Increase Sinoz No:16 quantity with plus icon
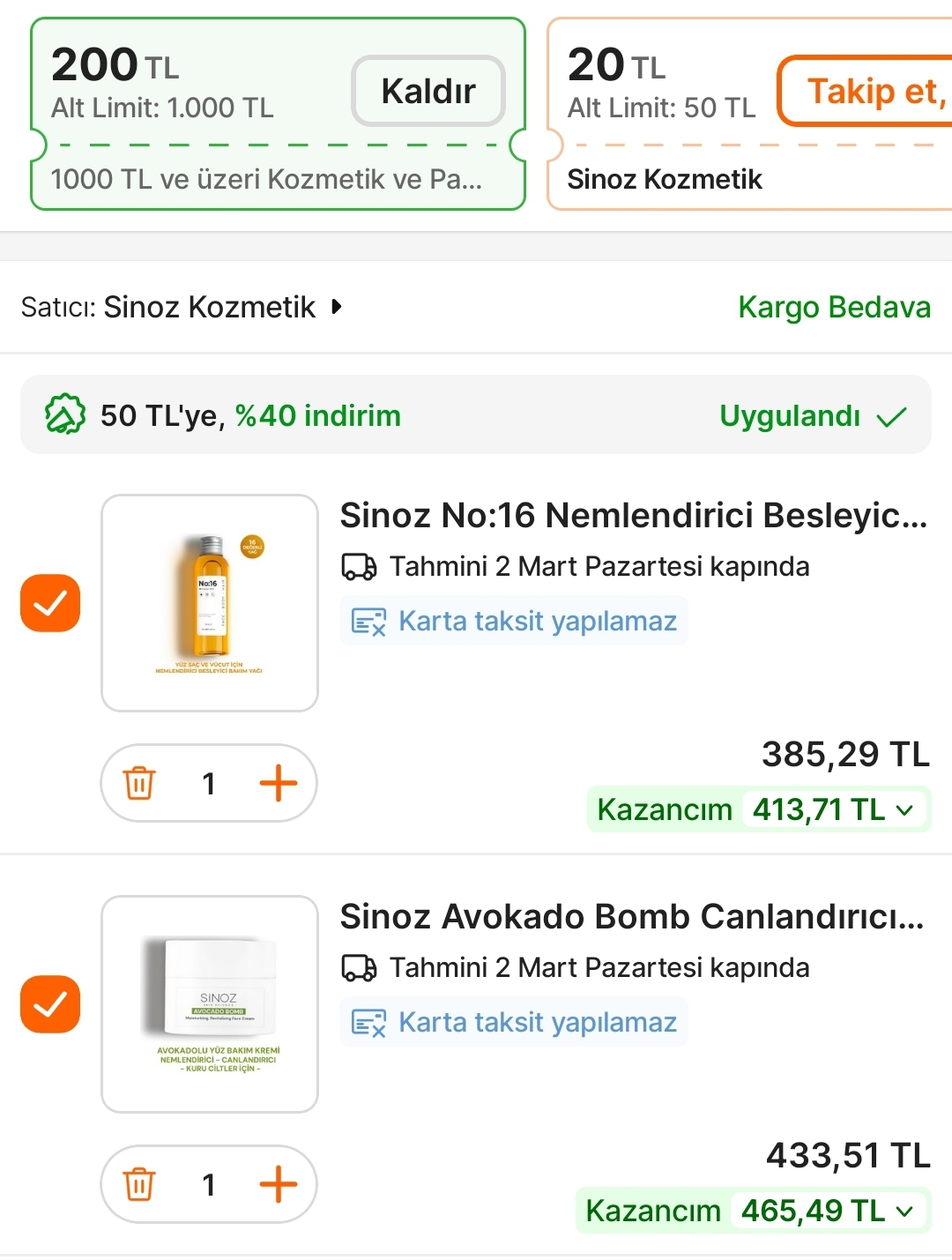Image resolution: width=952 pixels, height=1260 pixels. click(278, 783)
